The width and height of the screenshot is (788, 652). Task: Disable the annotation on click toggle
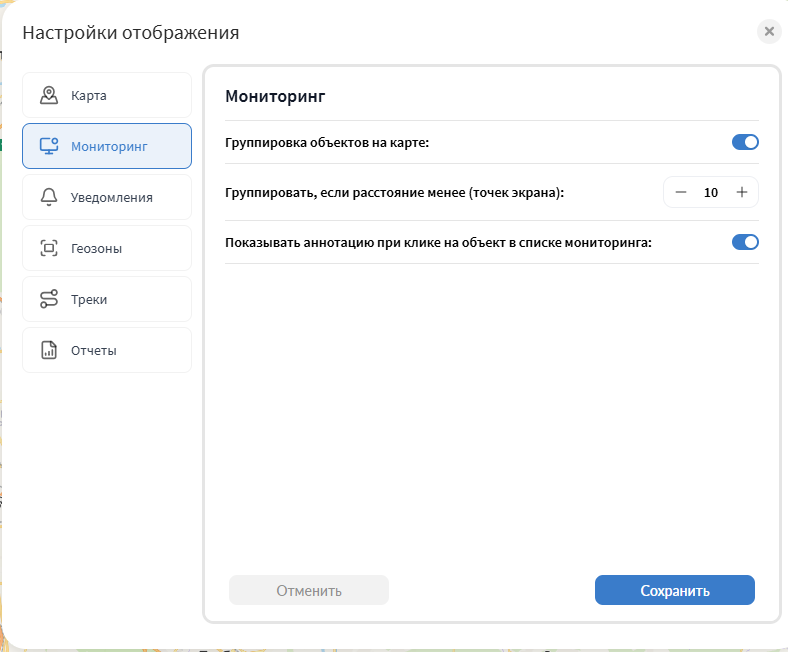click(745, 242)
